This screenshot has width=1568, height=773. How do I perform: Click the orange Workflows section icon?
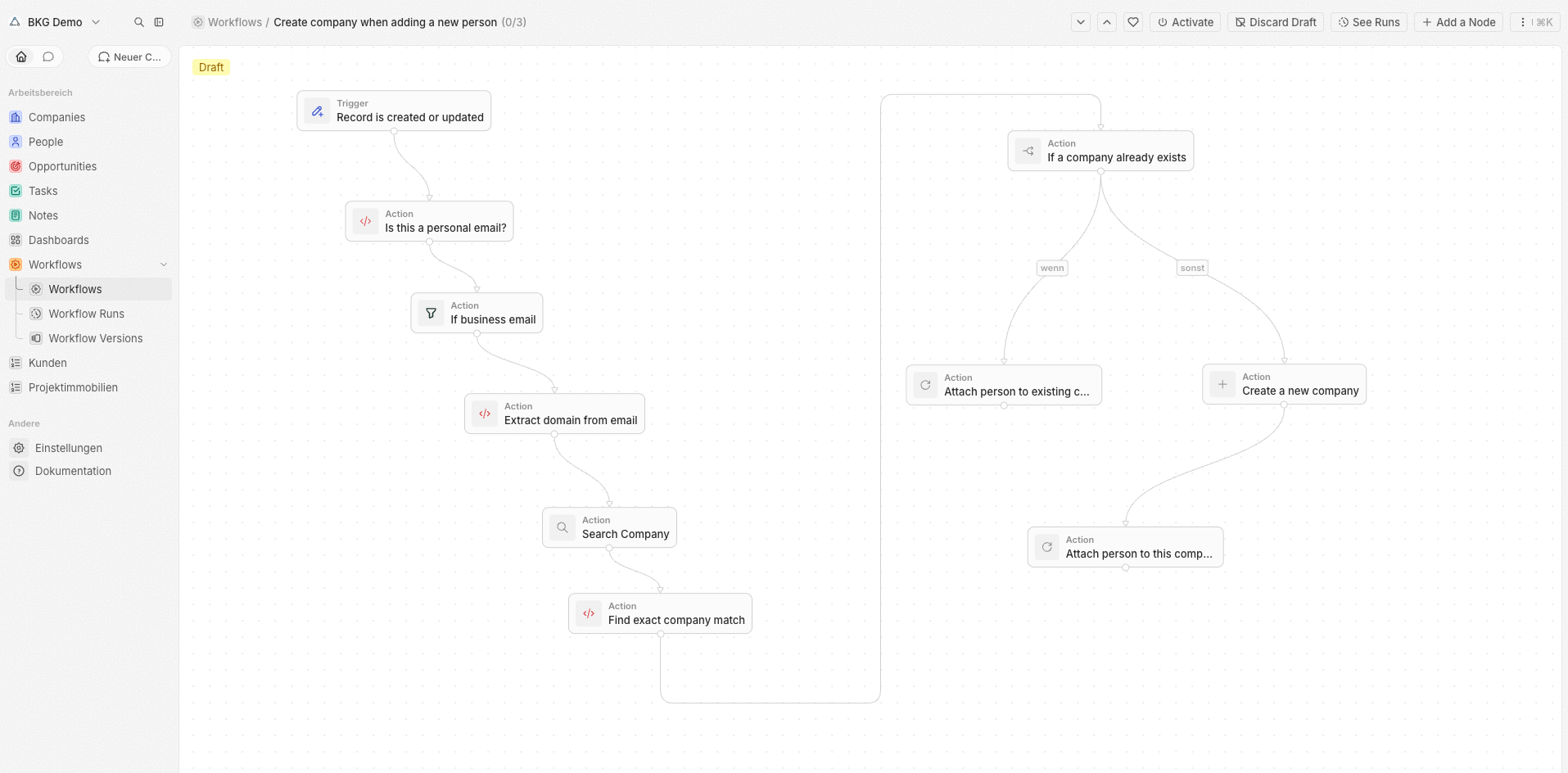coord(16,264)
